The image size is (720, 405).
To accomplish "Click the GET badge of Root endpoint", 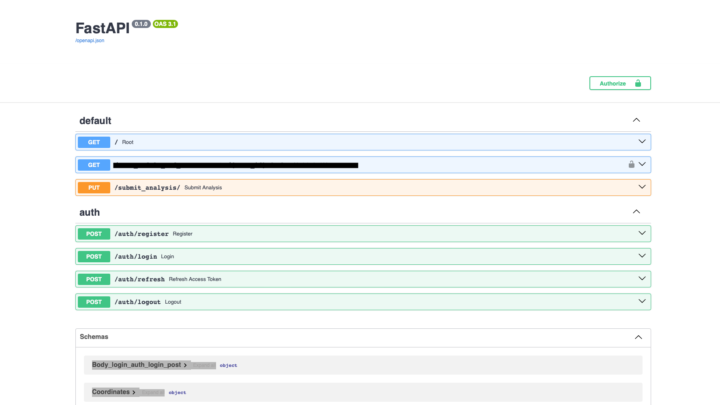I will (x=94, y=142).
